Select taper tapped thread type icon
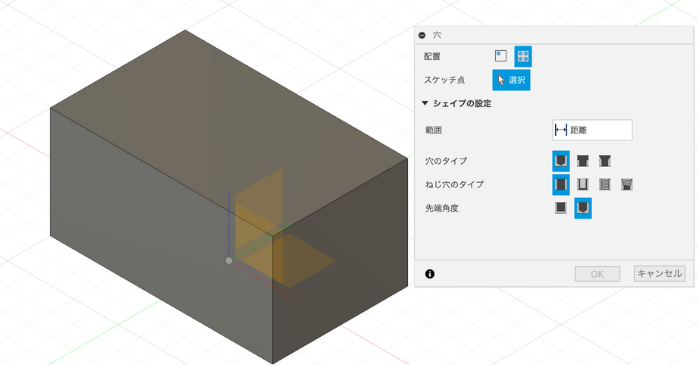This screenshot has height=365, width=698. point(627,184)
